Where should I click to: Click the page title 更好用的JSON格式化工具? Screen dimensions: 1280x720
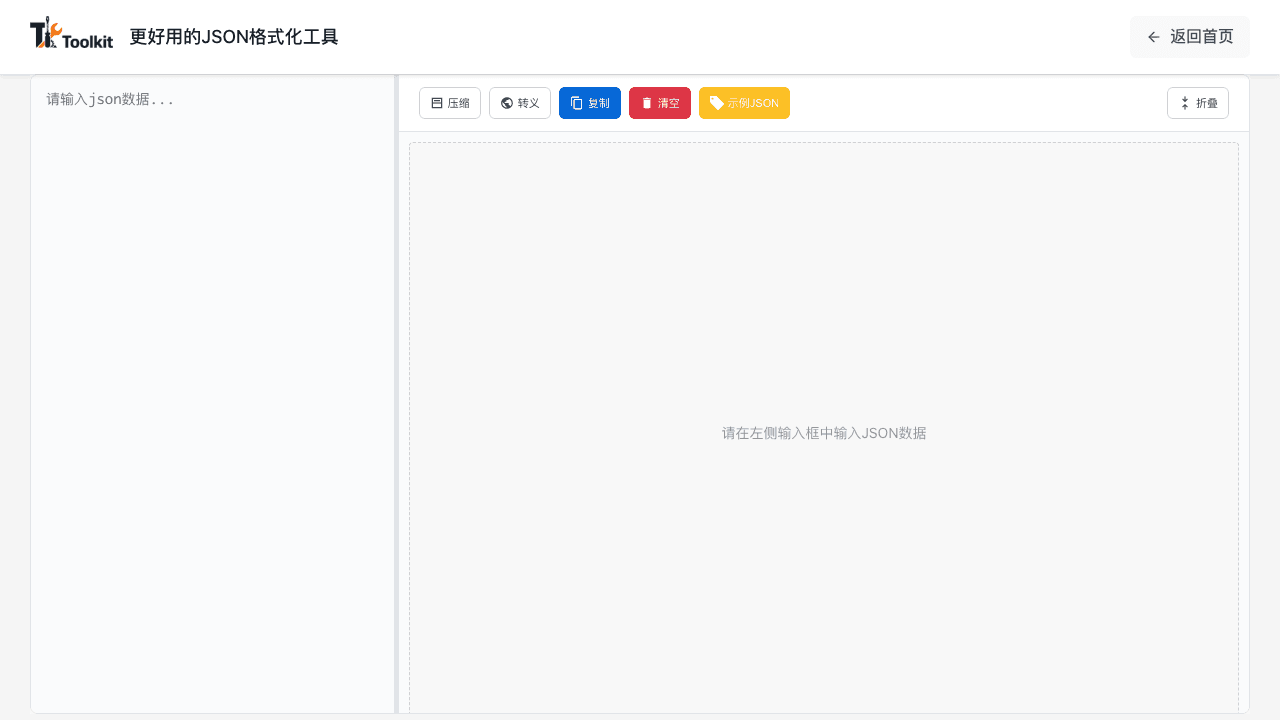click(233, 35)
